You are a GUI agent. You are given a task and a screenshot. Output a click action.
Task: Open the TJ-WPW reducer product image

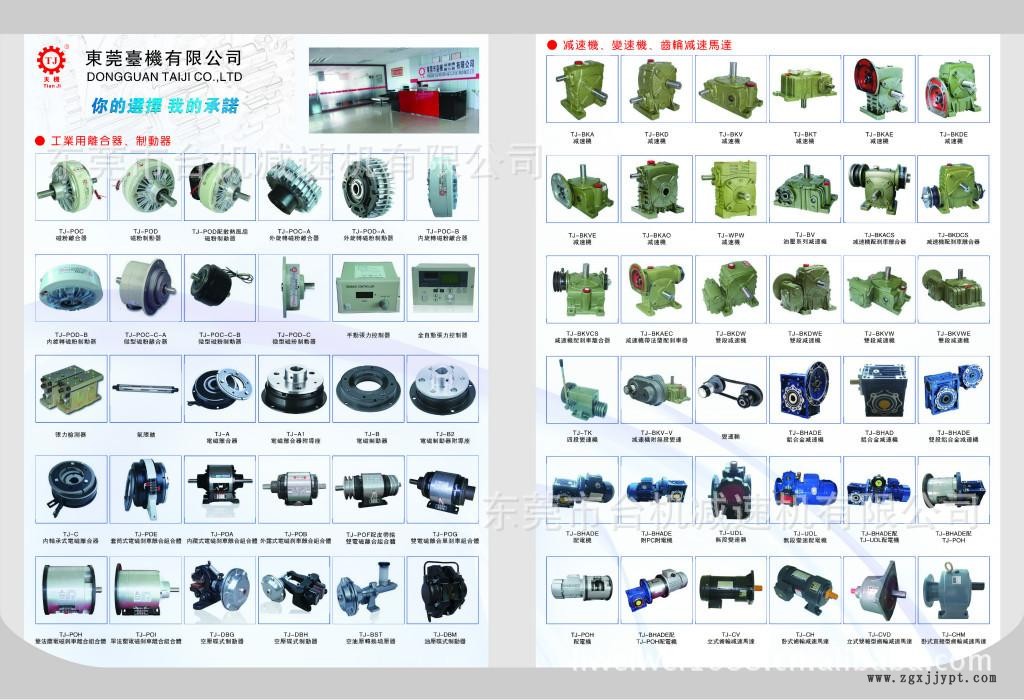pyautogui.click(x=731, y=189)
